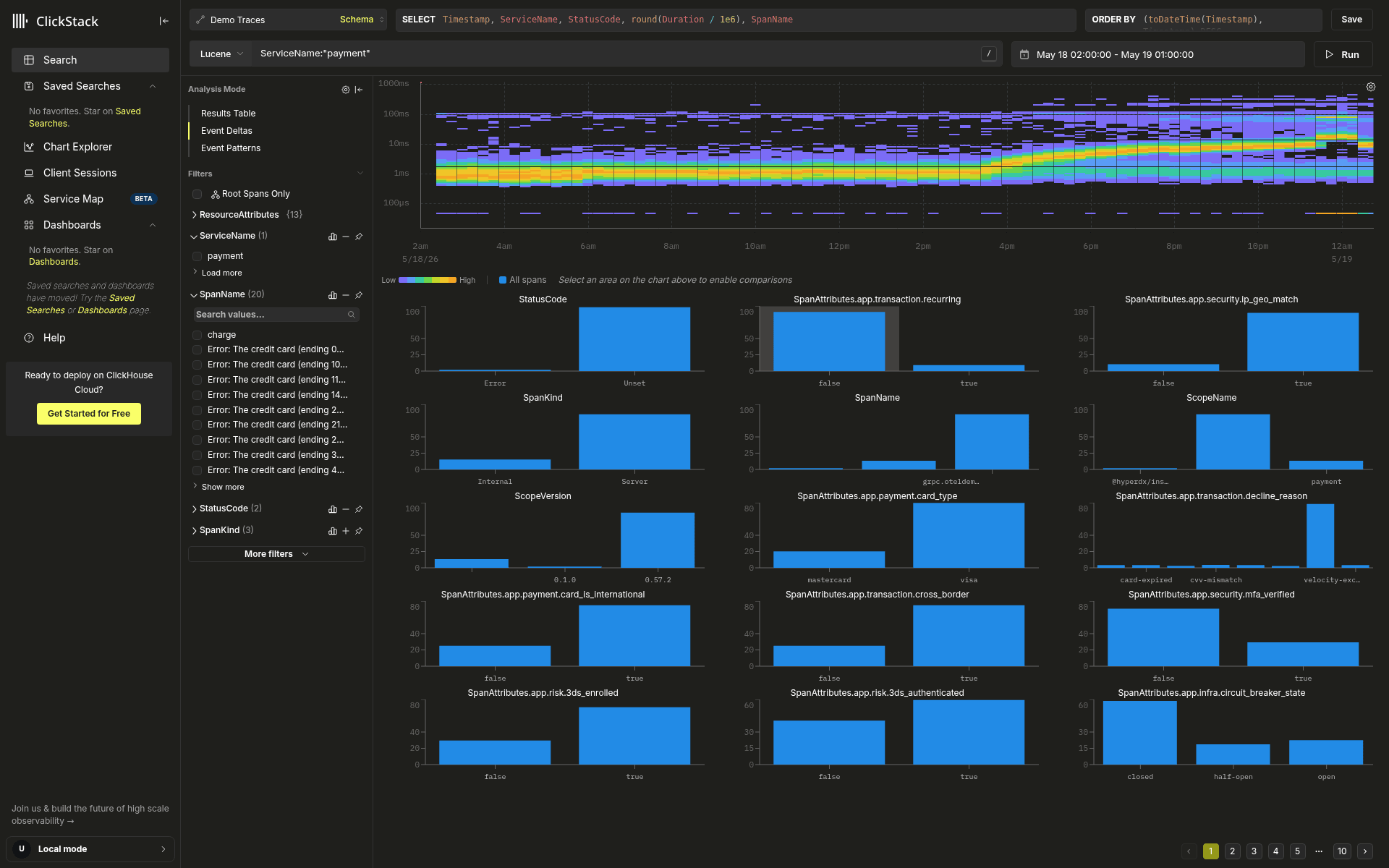The width and height of the screenshot is (1389, 868).
Task: Click Get Started for Free button
Action: [89, 414]
